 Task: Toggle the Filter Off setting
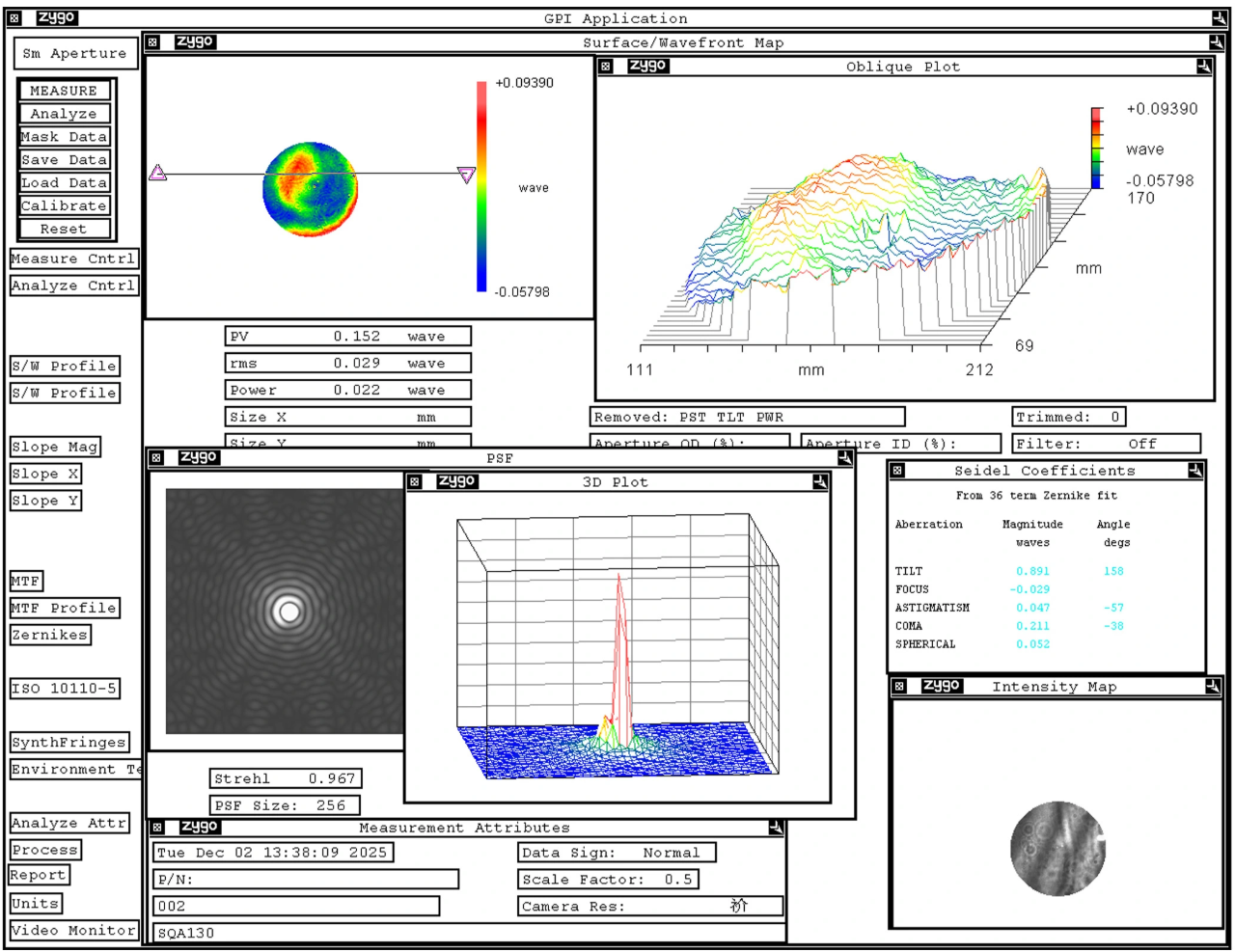(1106, 444)
